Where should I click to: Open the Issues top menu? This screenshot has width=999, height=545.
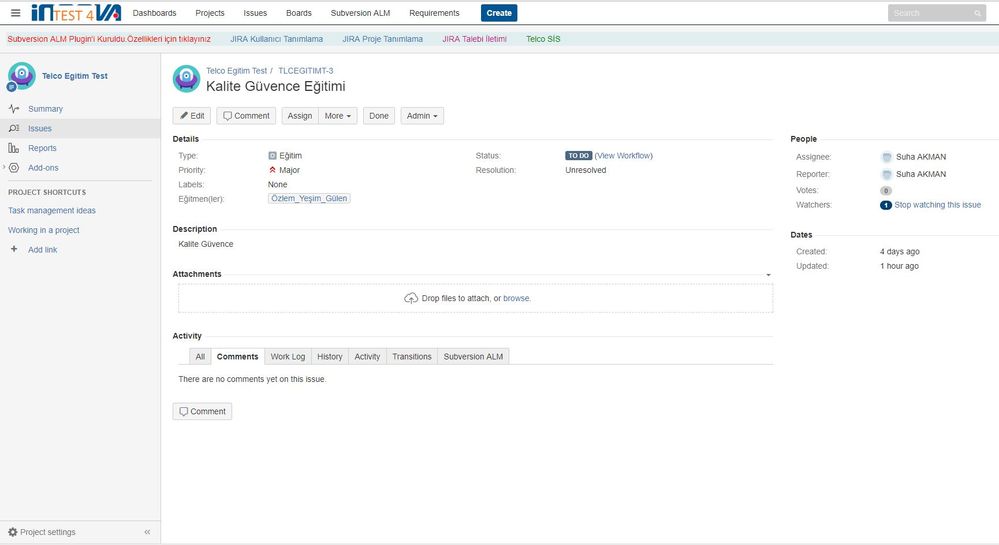click(255, 13)
